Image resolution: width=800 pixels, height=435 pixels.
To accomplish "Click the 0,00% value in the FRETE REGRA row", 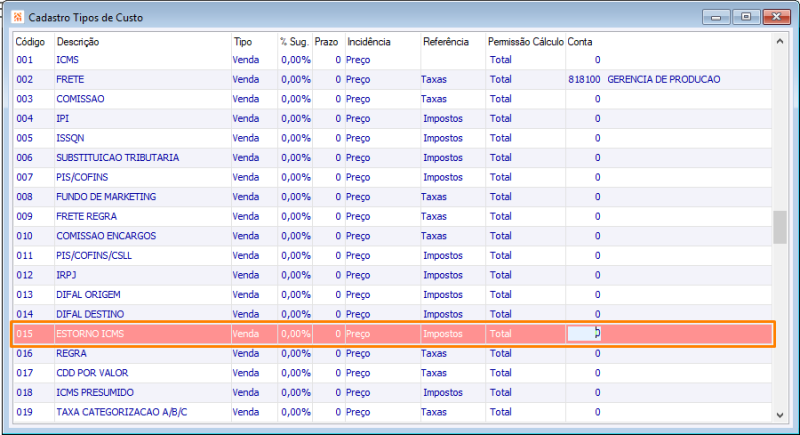I will click(296, 216).
